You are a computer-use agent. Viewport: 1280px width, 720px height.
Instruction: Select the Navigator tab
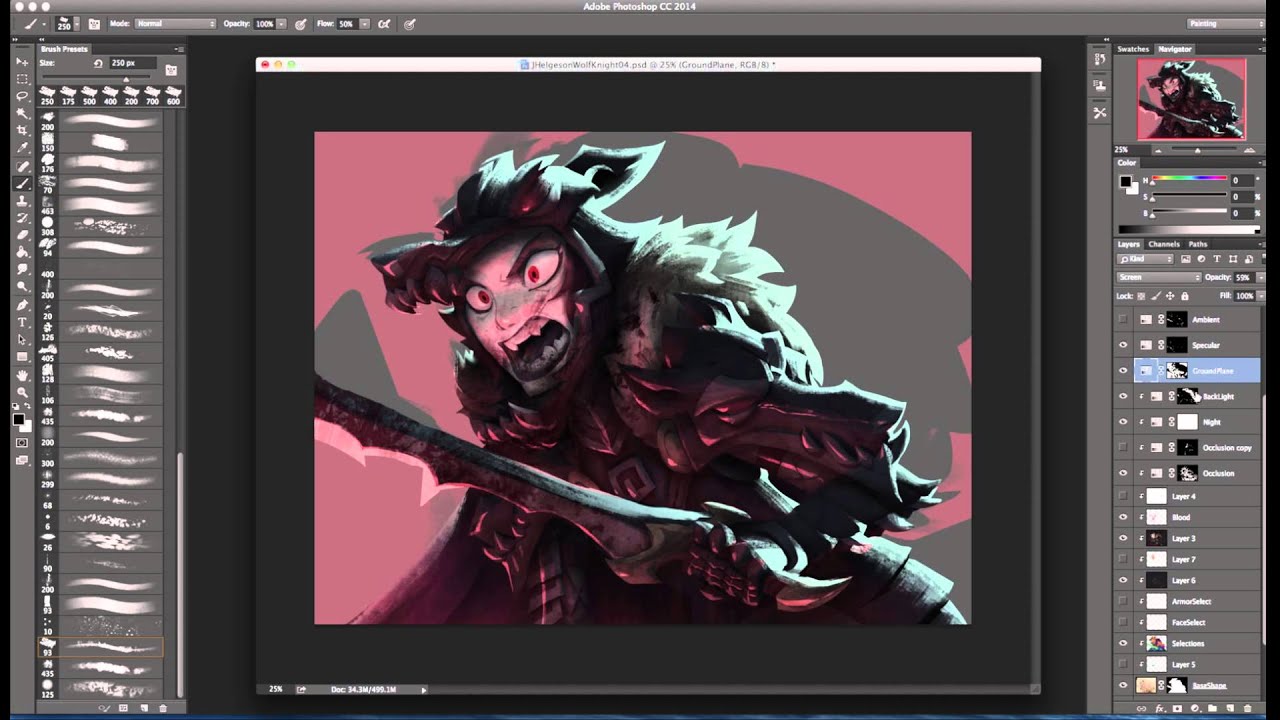click(x=1175, y=49)
